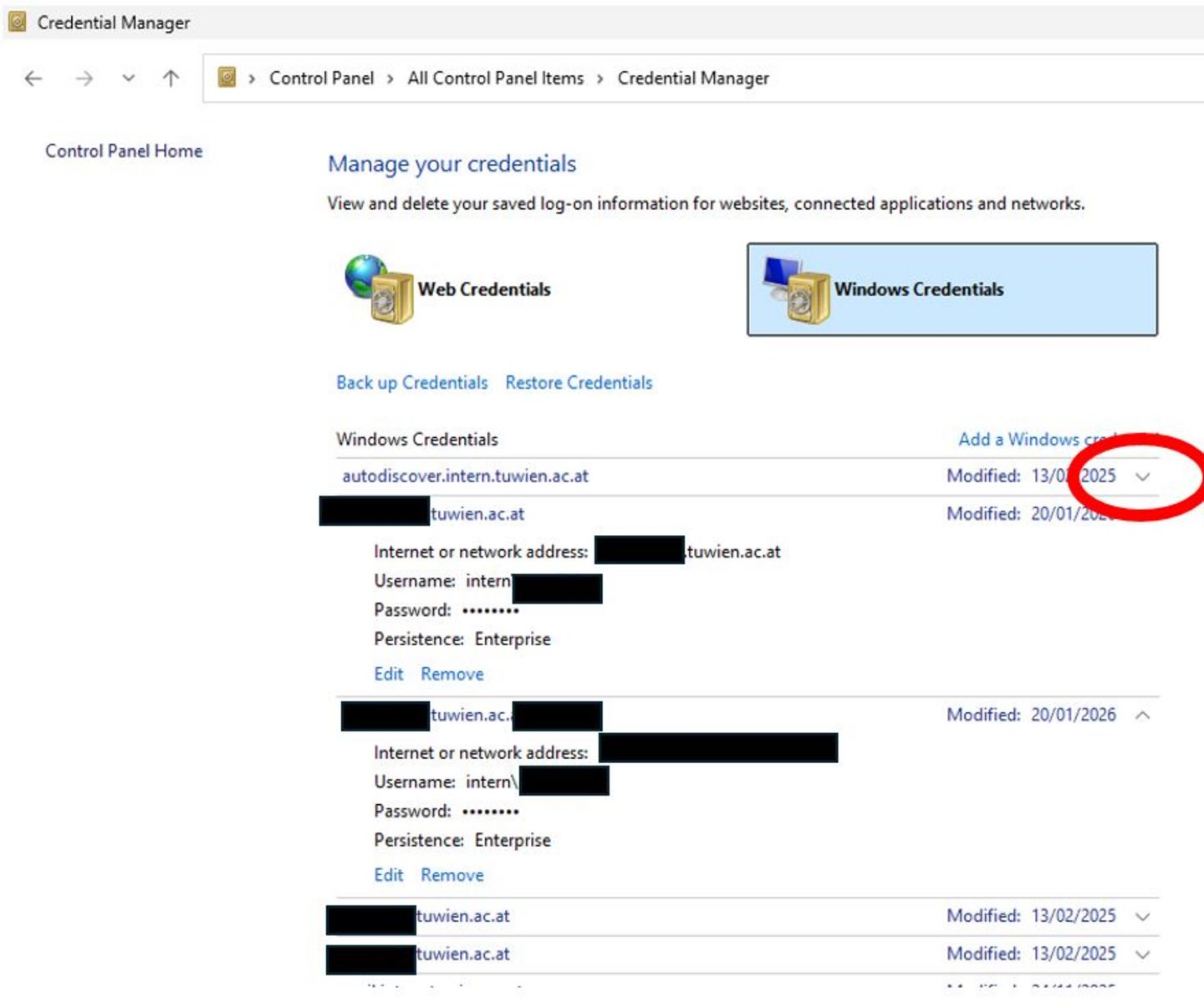Image resolution: width=1204 pixels, height=1008 pixels.
Task: Open the recent locations dropdown chevron
Action: tap(128, 79)
